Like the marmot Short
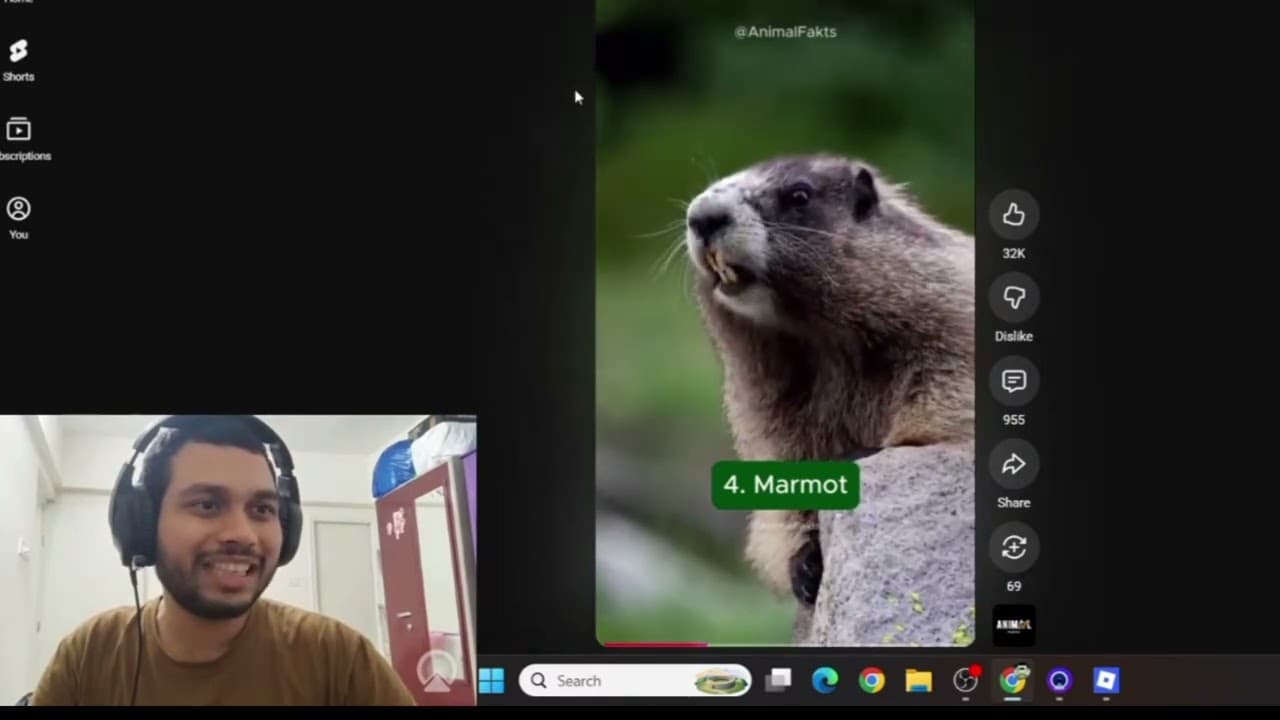Viewport: 1280px width, 720px height. tap(1013, 214)
